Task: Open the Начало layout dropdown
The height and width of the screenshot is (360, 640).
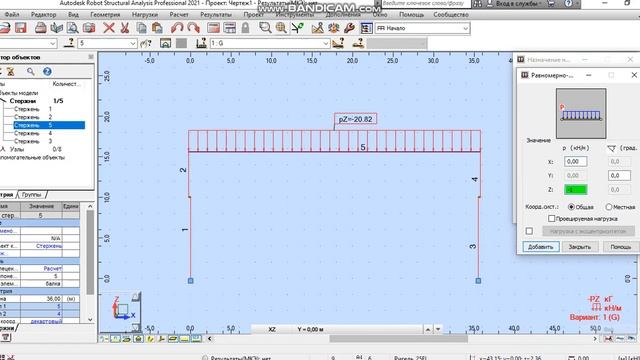Action: tap(466, 28)
